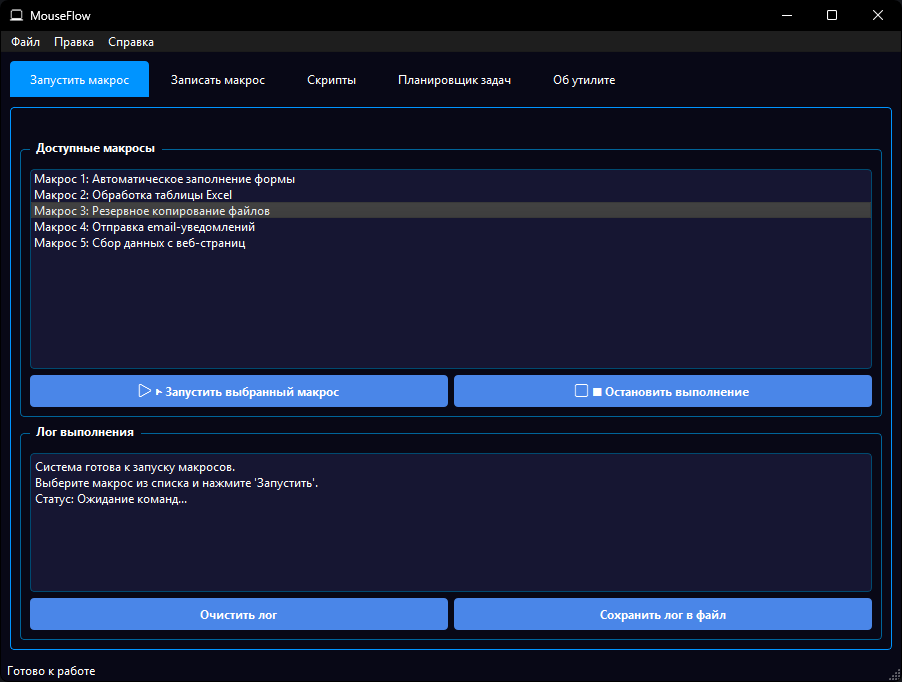Image resolution: width=902 pixels, height=682 pixels.
Task: Switch to the Записать макрос tab
Action: tap(218, 80)
